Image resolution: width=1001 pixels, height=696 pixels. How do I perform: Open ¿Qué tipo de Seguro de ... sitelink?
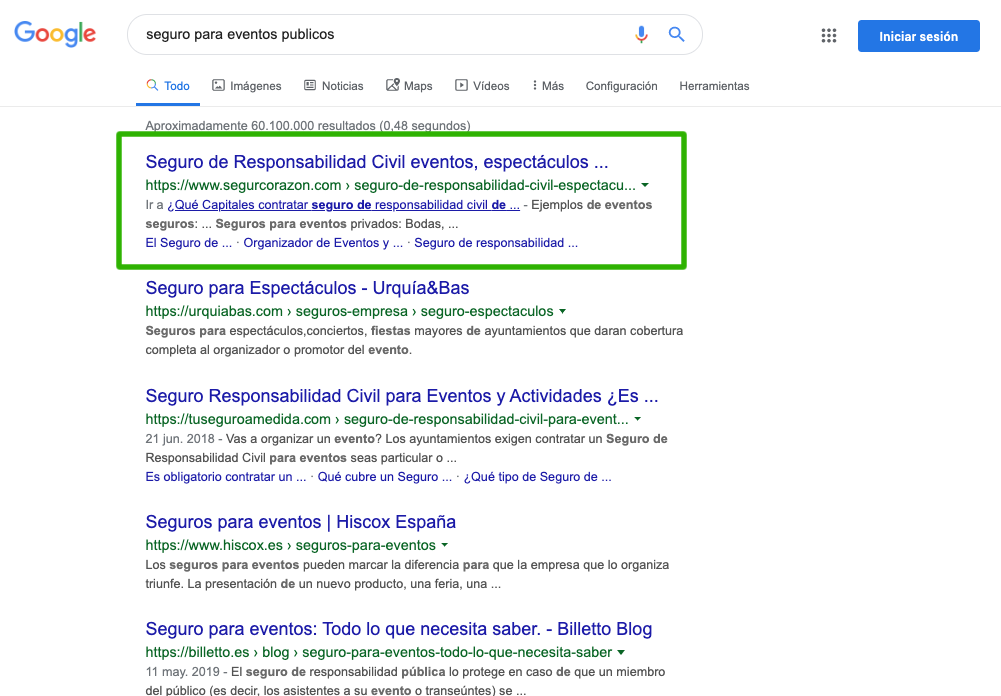[538, 477]
